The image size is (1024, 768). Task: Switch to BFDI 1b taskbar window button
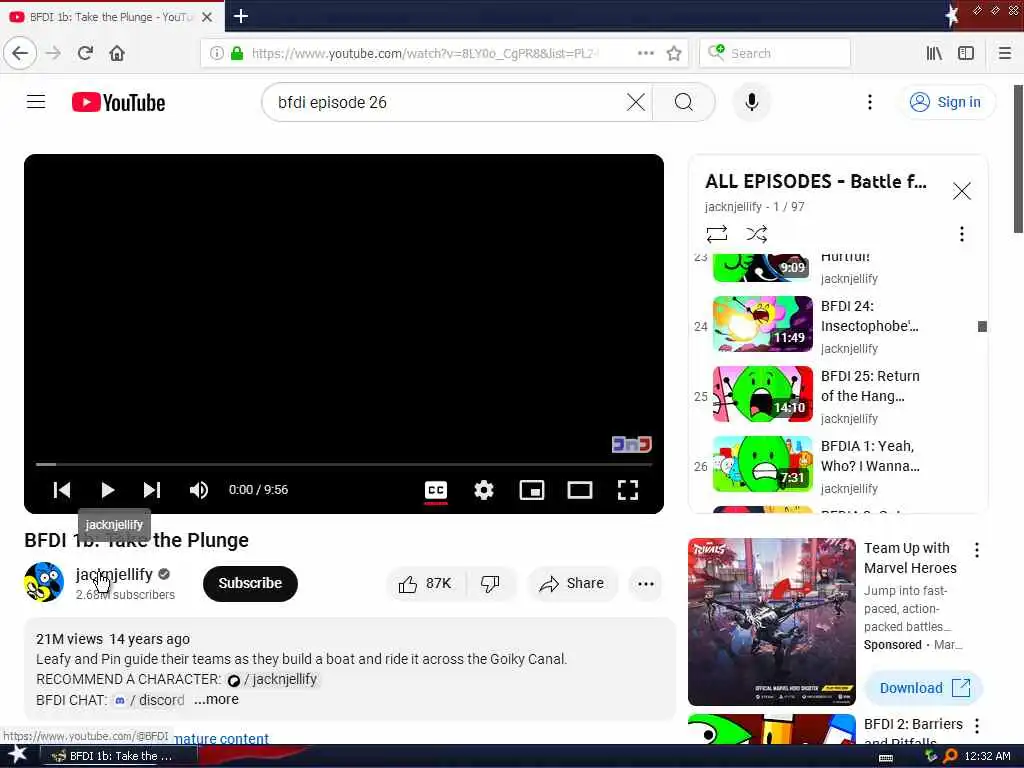(x=120, y=756)
